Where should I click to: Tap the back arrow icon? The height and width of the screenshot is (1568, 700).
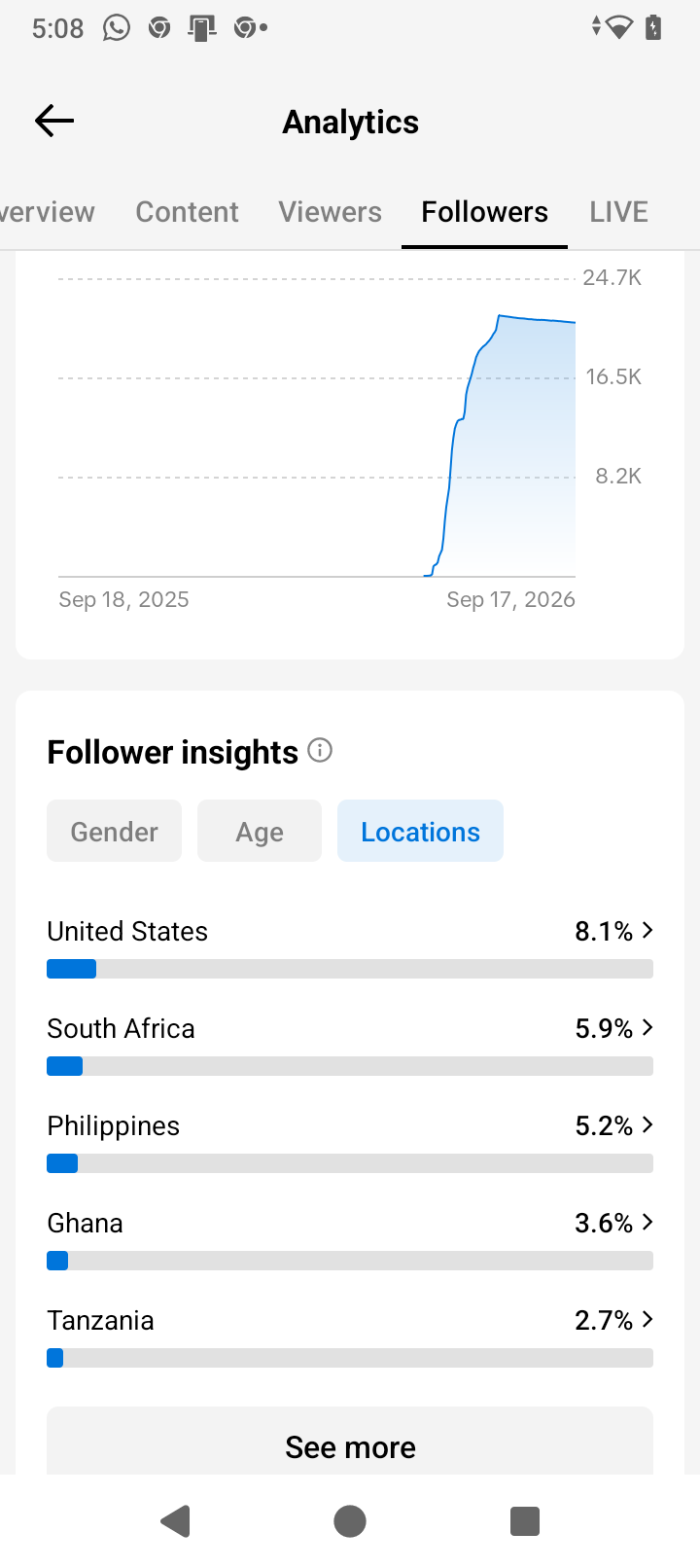[54, 121]
